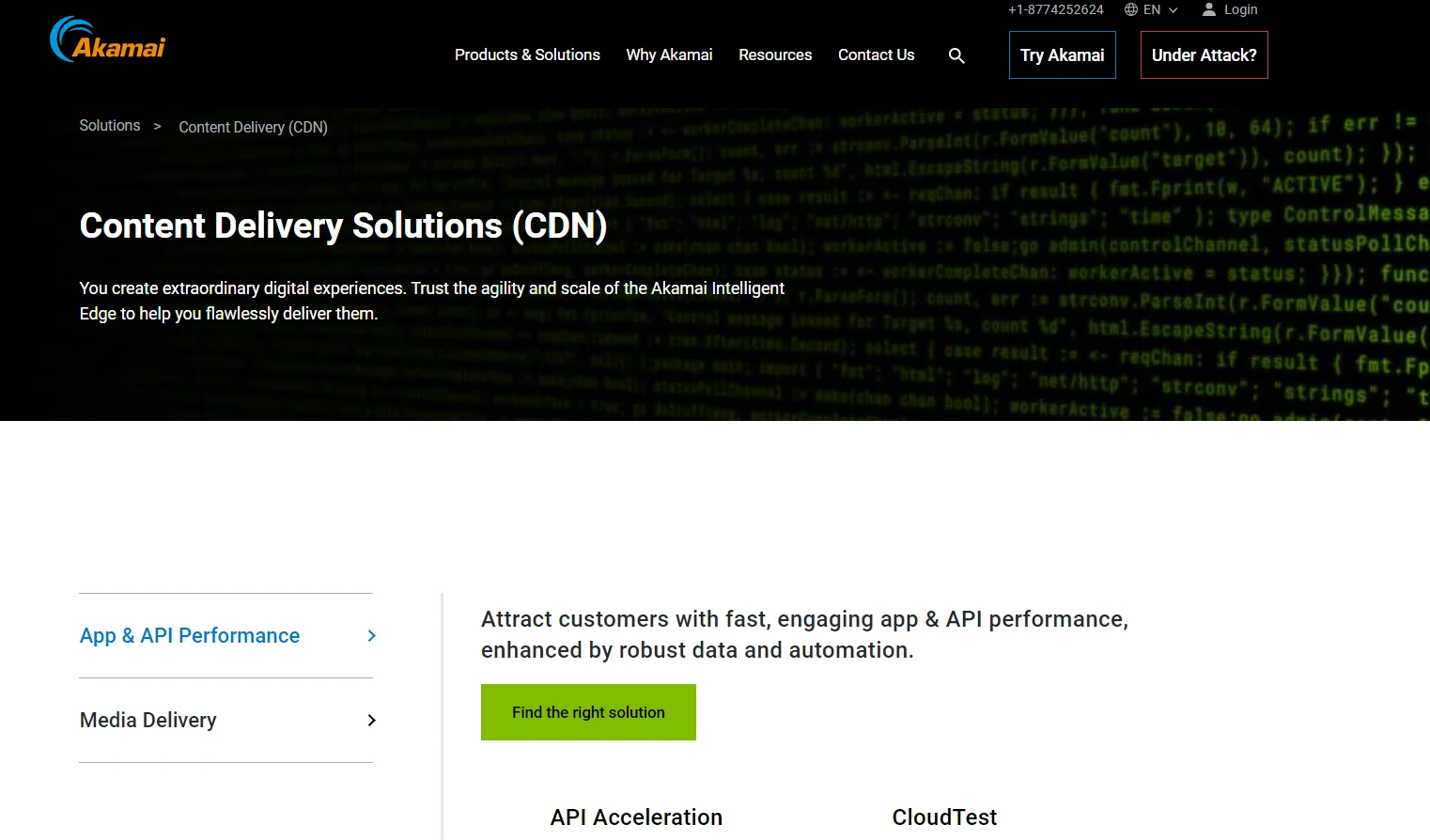Select the Media Delivery tab
This screenshot has height=840, width=1430.
point(148,721)
